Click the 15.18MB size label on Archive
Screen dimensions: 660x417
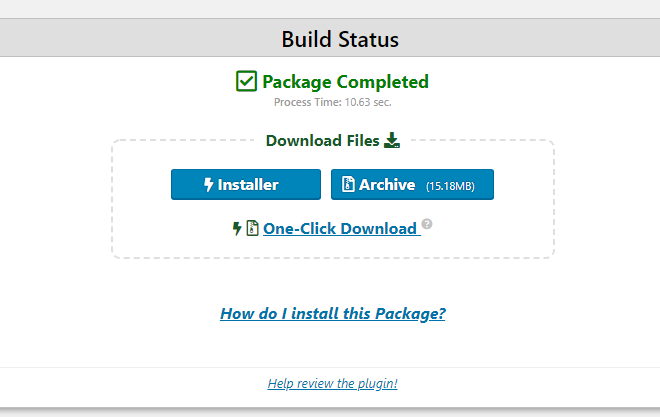pyautogui.click(x=450, y=186)
